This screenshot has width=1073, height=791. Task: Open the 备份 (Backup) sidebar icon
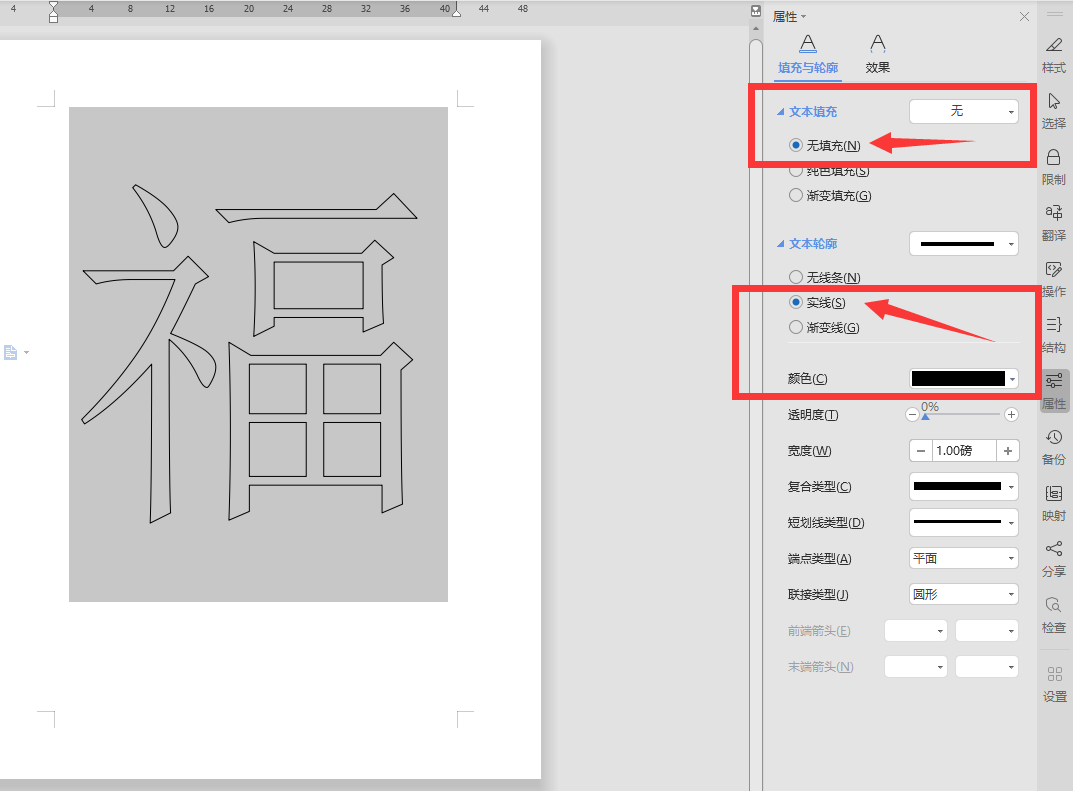pos(1054,448)
